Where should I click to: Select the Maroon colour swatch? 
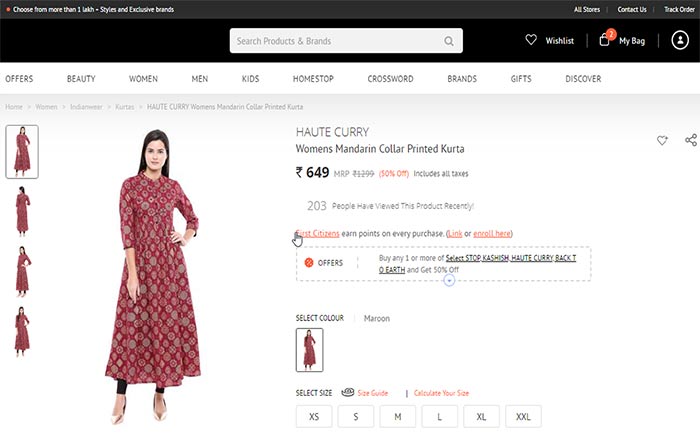tap(309, 350)
